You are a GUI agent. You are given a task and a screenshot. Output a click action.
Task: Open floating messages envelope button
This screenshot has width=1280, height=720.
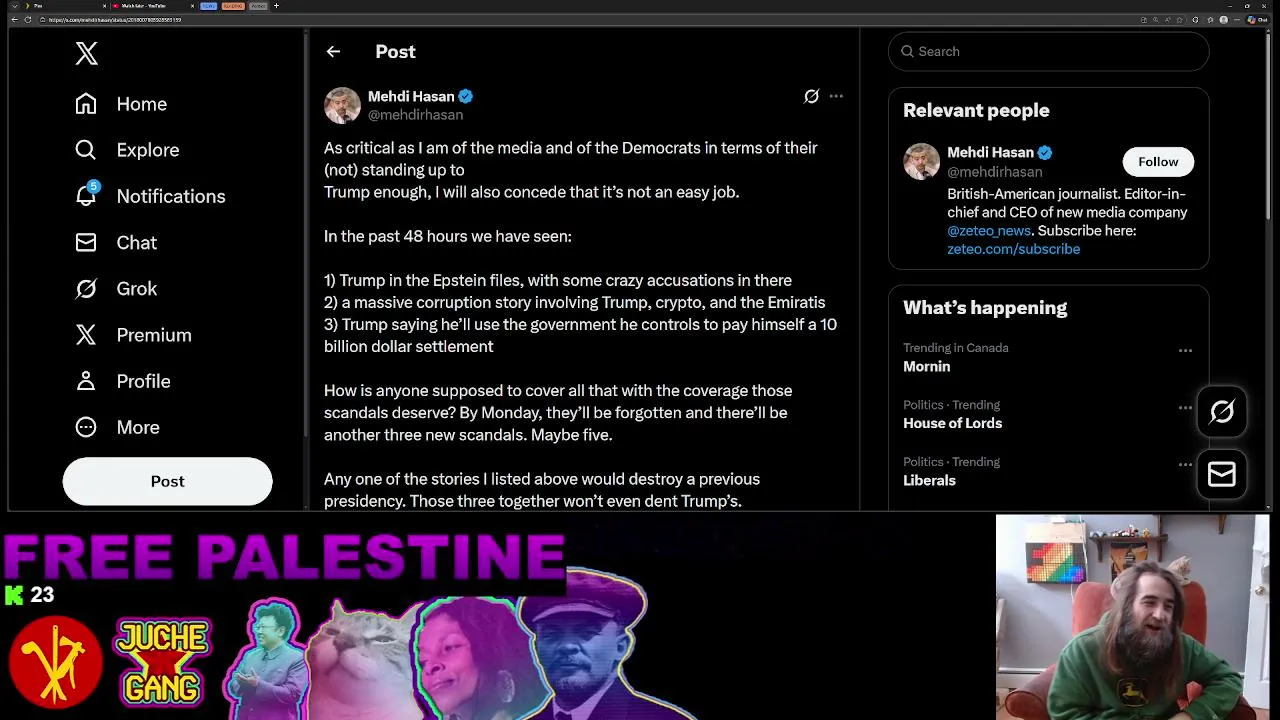pos(1221,474)
